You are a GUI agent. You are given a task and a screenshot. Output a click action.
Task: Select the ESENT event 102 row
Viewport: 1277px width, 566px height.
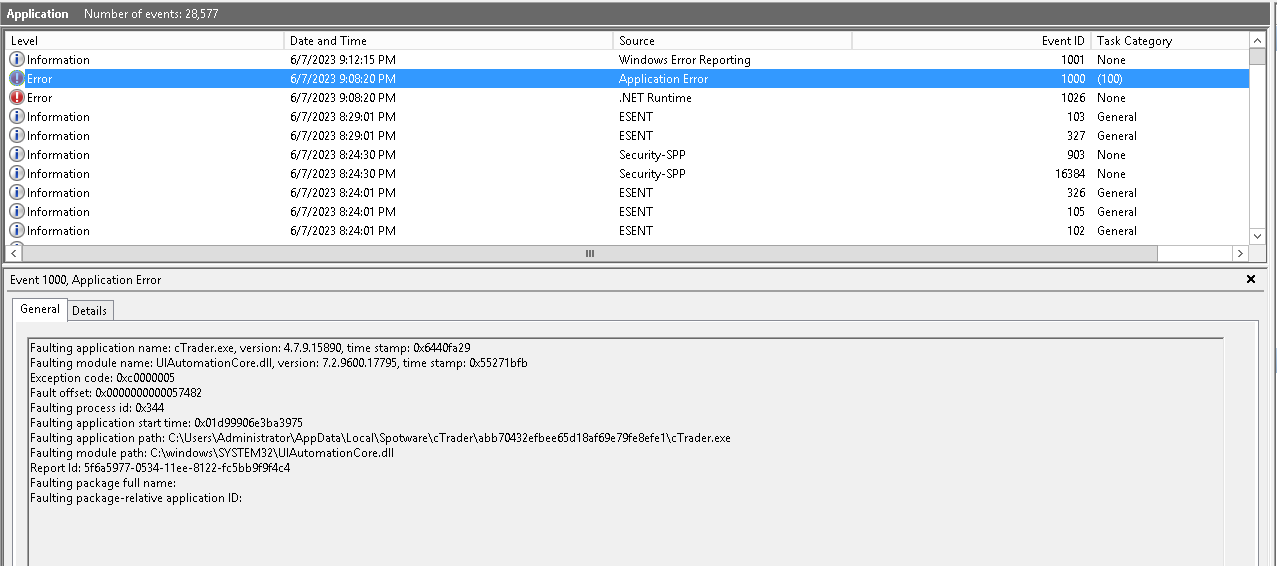[x=628, y=231]
